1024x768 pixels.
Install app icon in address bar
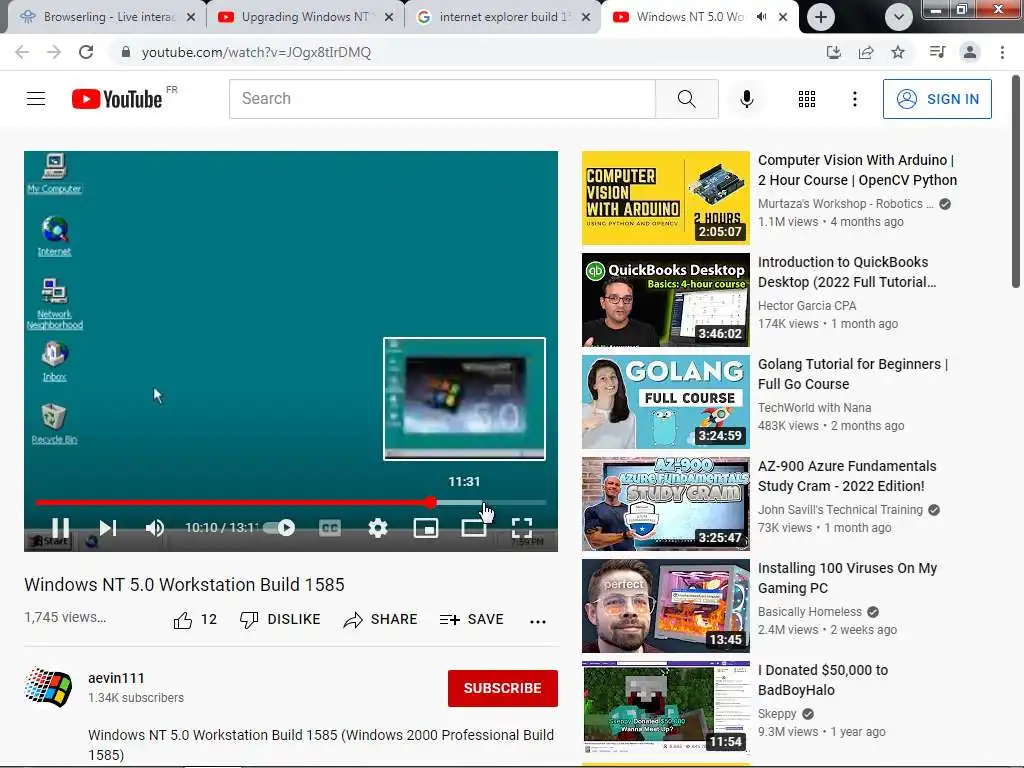(x=833, y=52)
